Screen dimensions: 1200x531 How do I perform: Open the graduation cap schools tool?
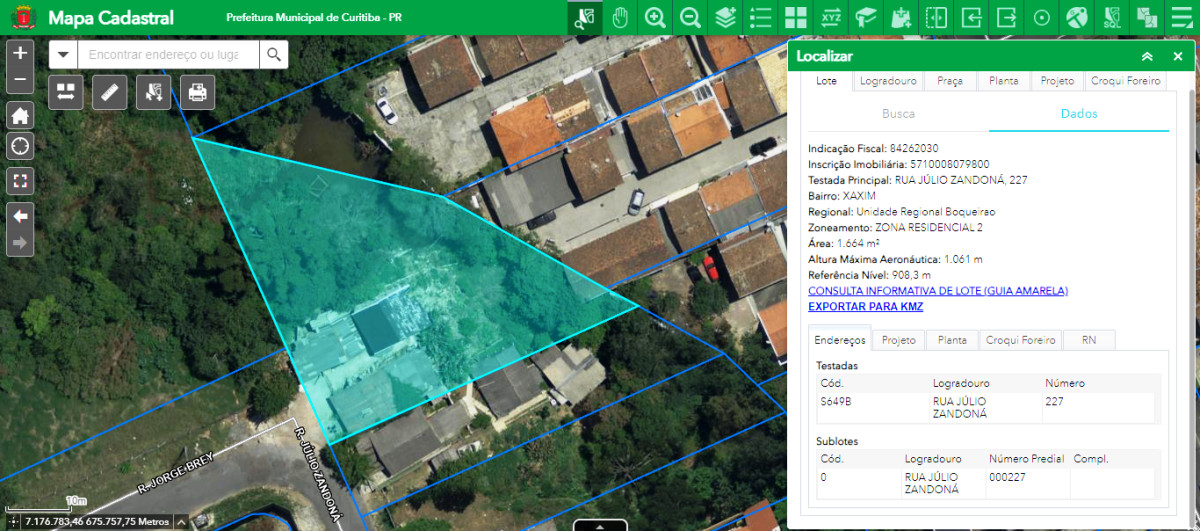click(x=866, y=17)
